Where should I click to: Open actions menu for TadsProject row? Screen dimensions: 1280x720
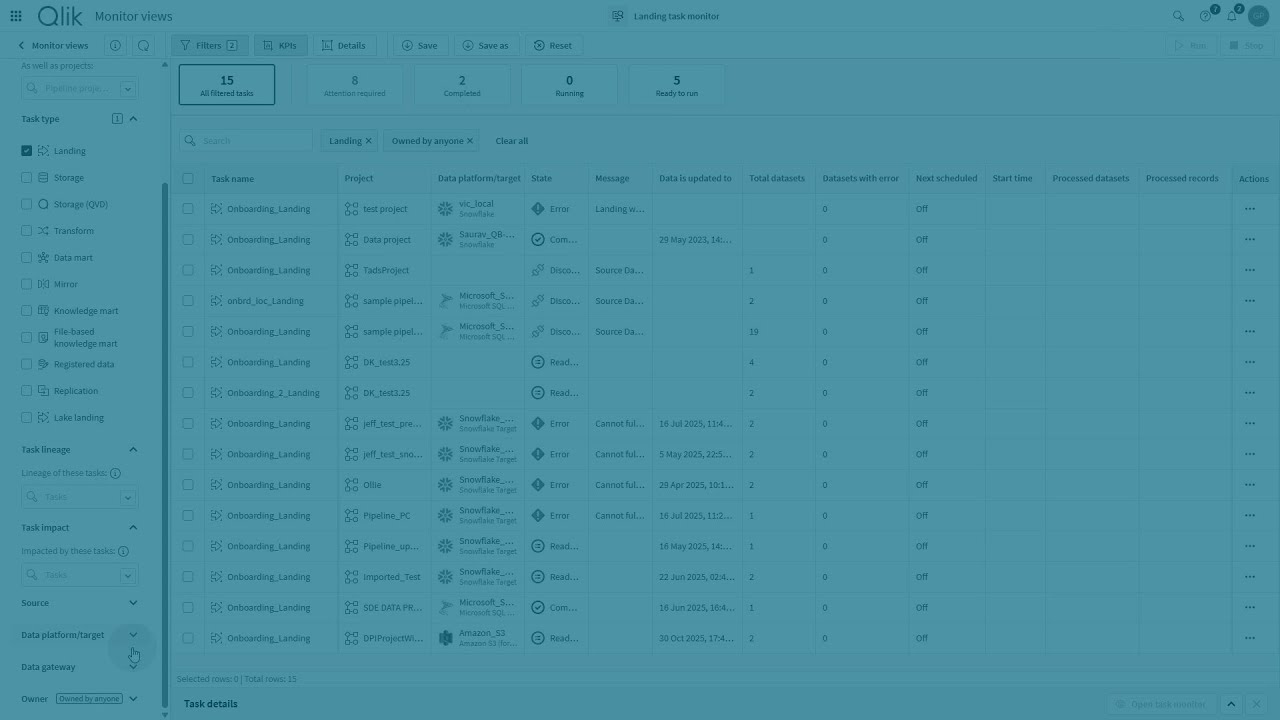[x=1250, y=270]
